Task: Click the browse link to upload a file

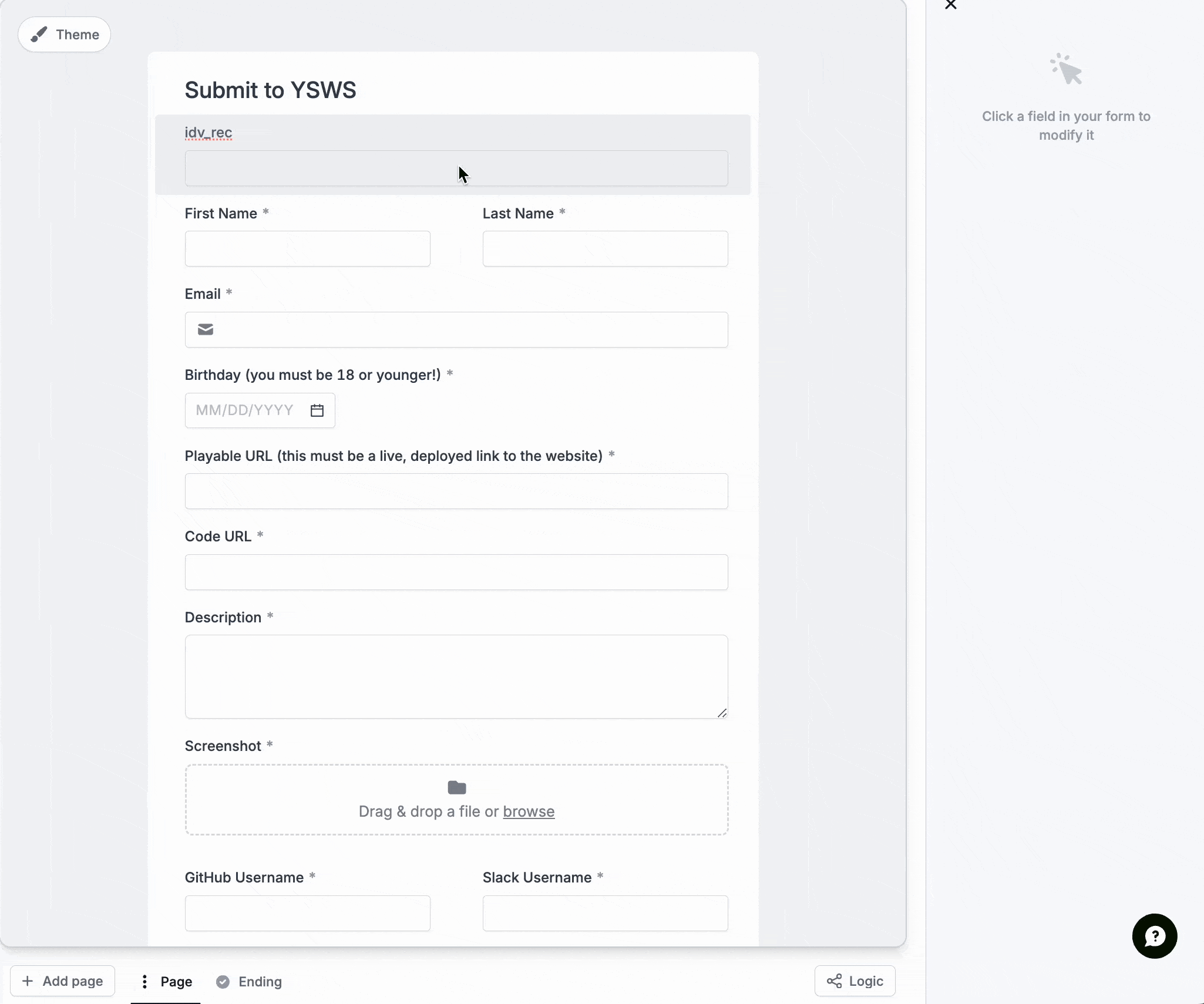Action: (x=529, y=811)
